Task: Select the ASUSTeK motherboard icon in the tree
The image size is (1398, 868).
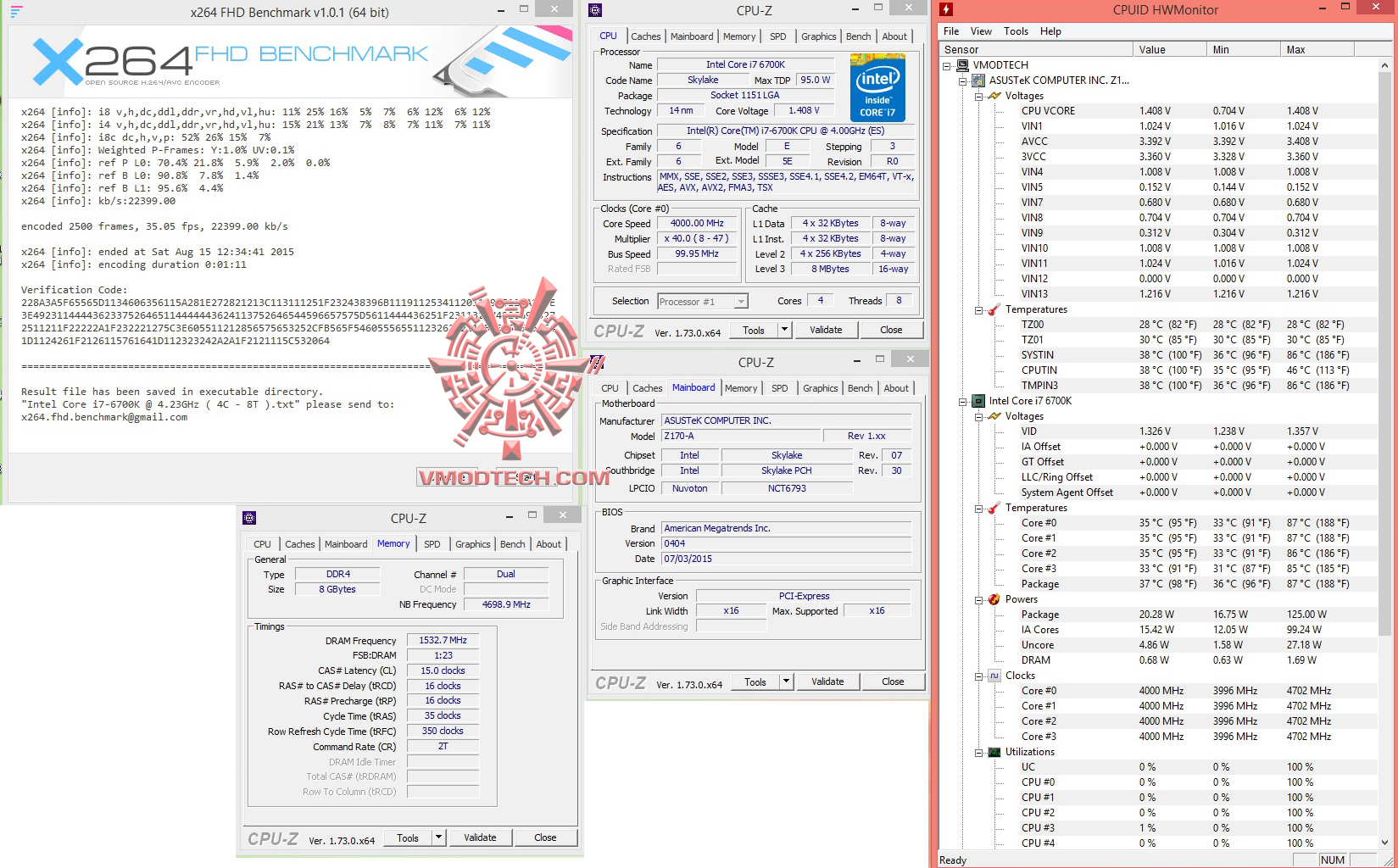Action: pos(977,81)
